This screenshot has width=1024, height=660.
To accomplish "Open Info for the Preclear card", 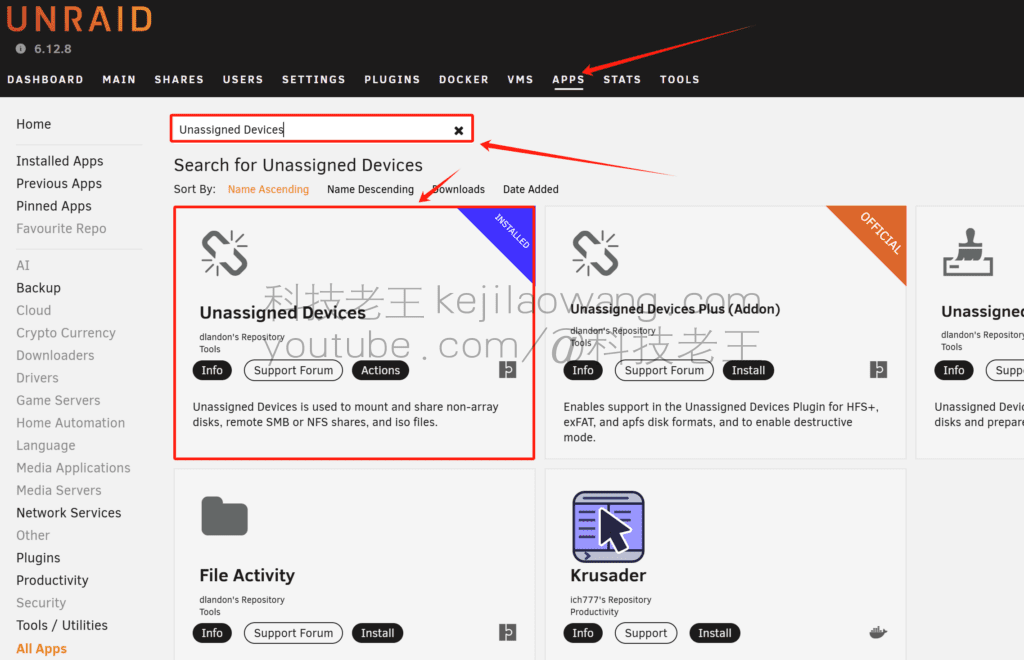I will (953, 370).
